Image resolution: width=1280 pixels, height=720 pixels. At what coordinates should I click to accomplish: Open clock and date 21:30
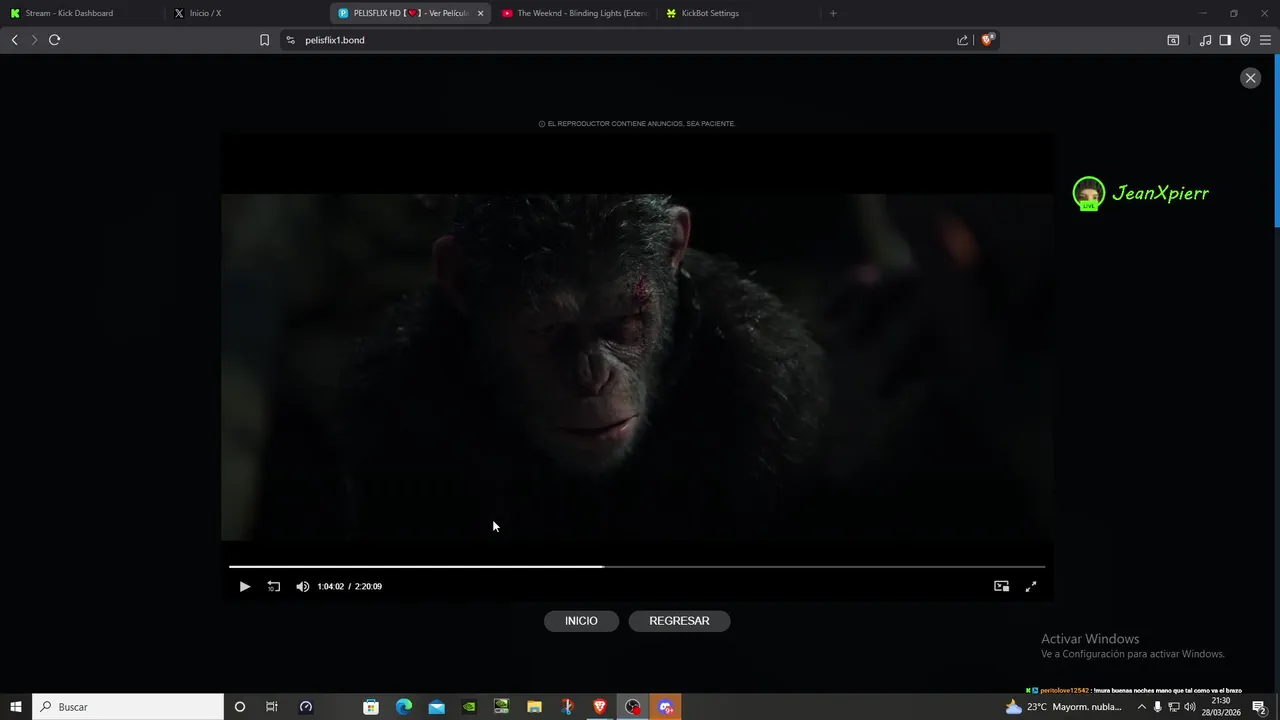click(1220, 707)
